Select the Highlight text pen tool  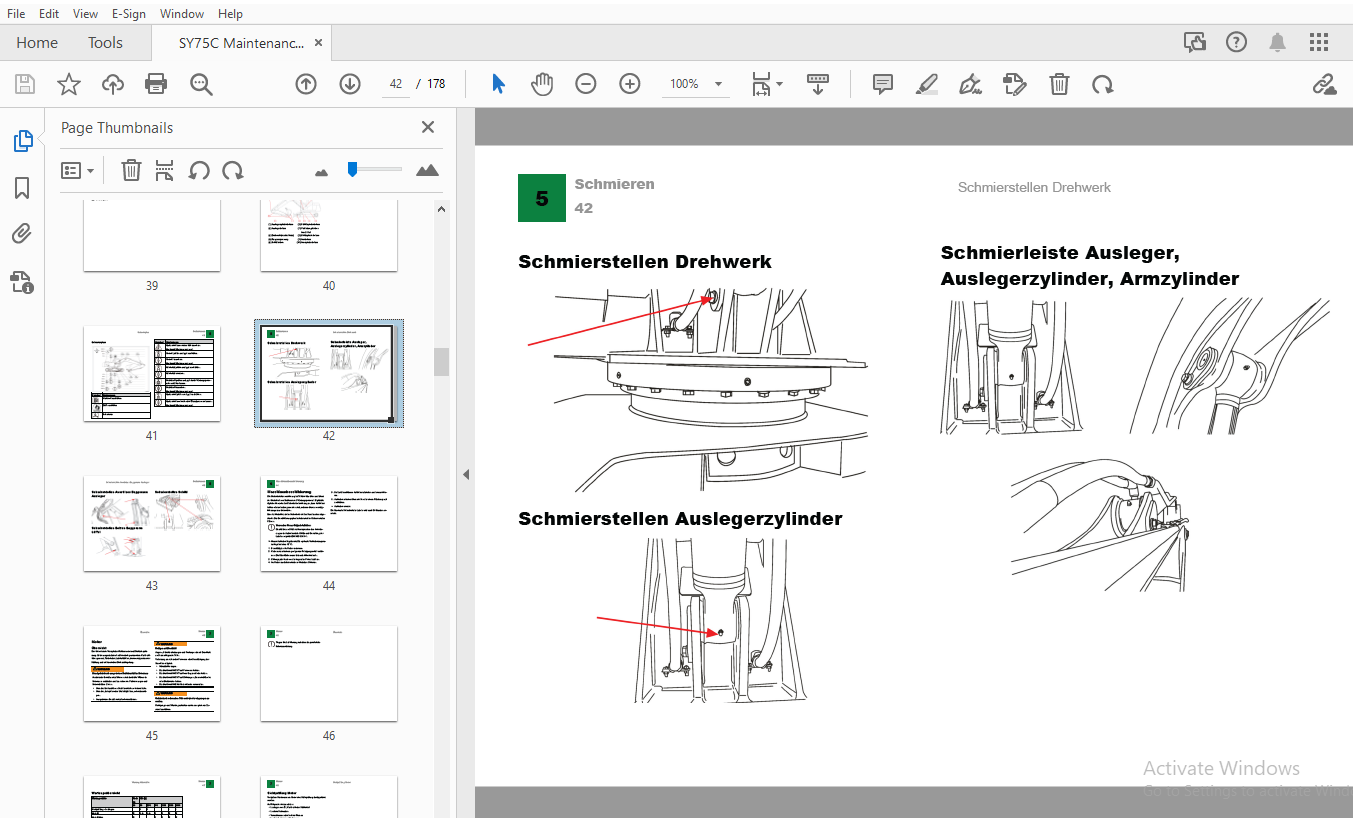point(927,84)
